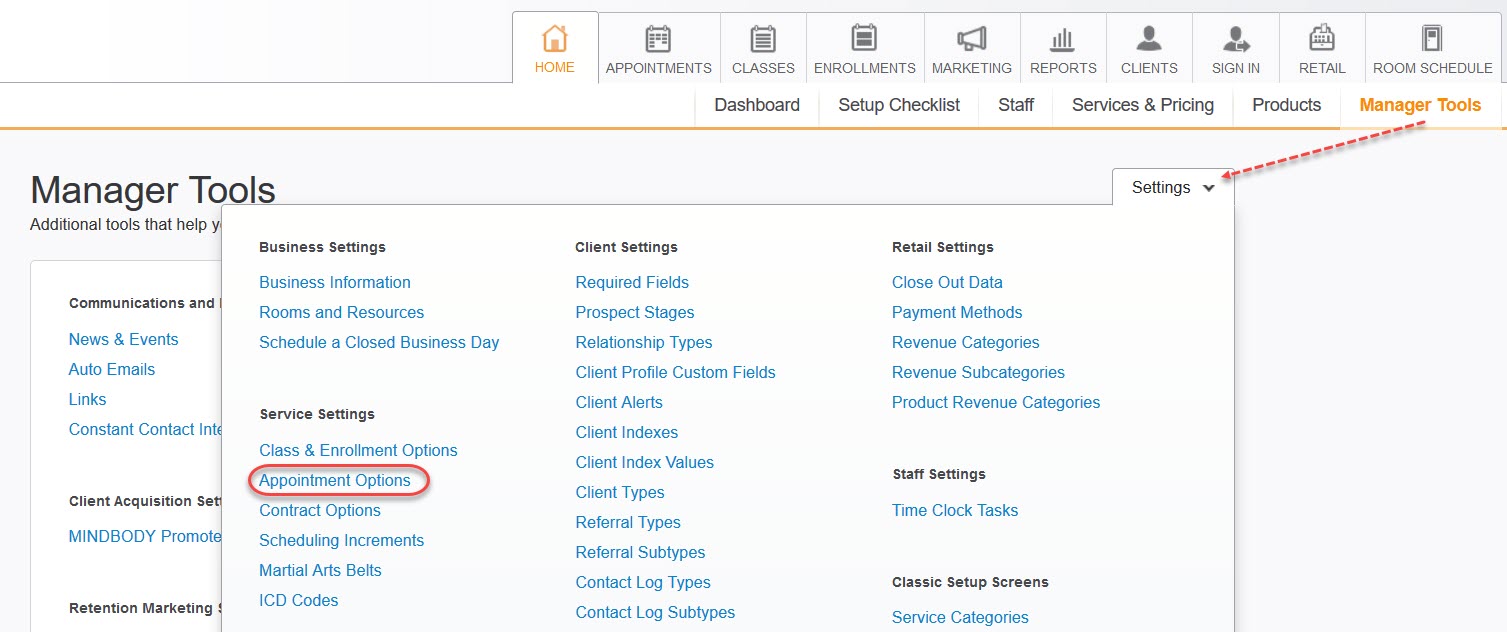The height and width of the screenshot is (632, 1507).
Task: Select the Manager Tools tab
Action: pos(1419,105)
